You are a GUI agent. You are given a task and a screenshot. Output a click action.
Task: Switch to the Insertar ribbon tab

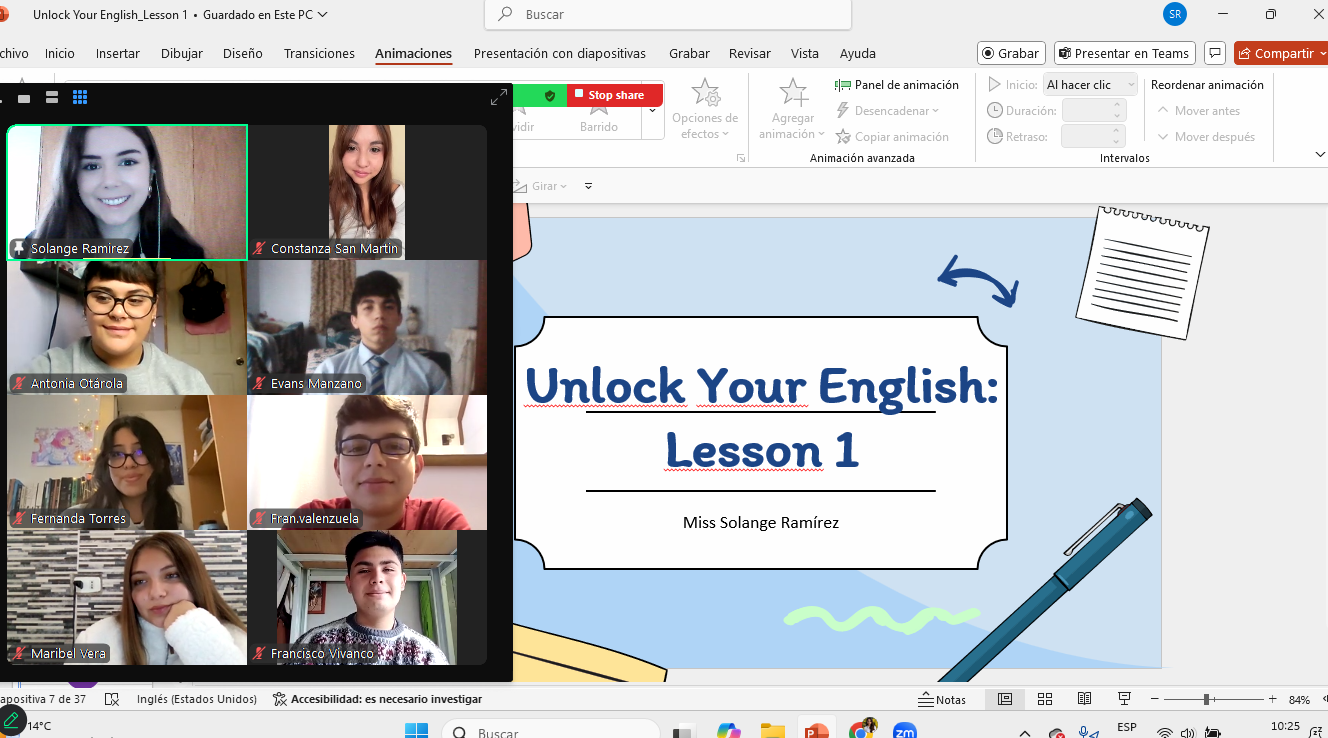pyautogui.click(x=118, y=53)
